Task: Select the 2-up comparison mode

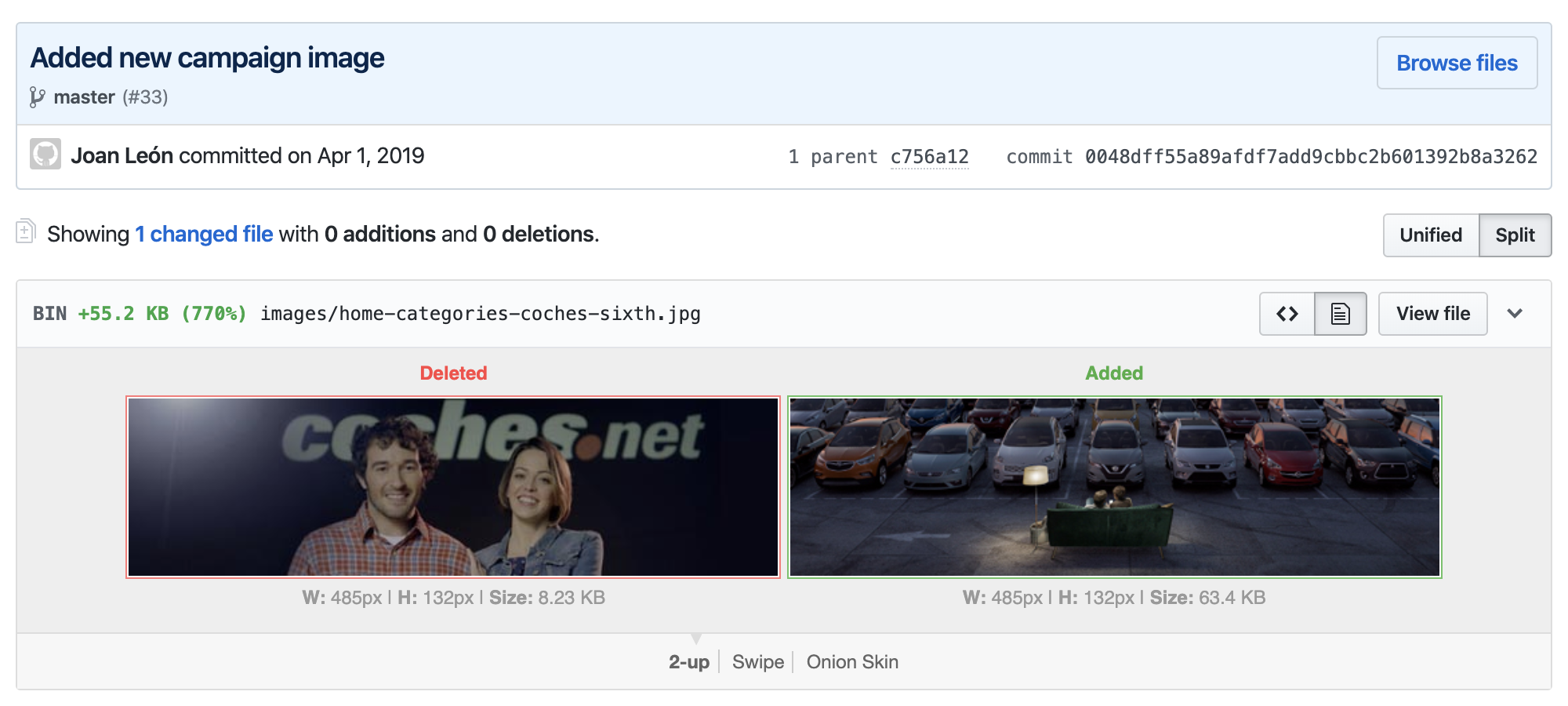Action: (x=689, y=662)
